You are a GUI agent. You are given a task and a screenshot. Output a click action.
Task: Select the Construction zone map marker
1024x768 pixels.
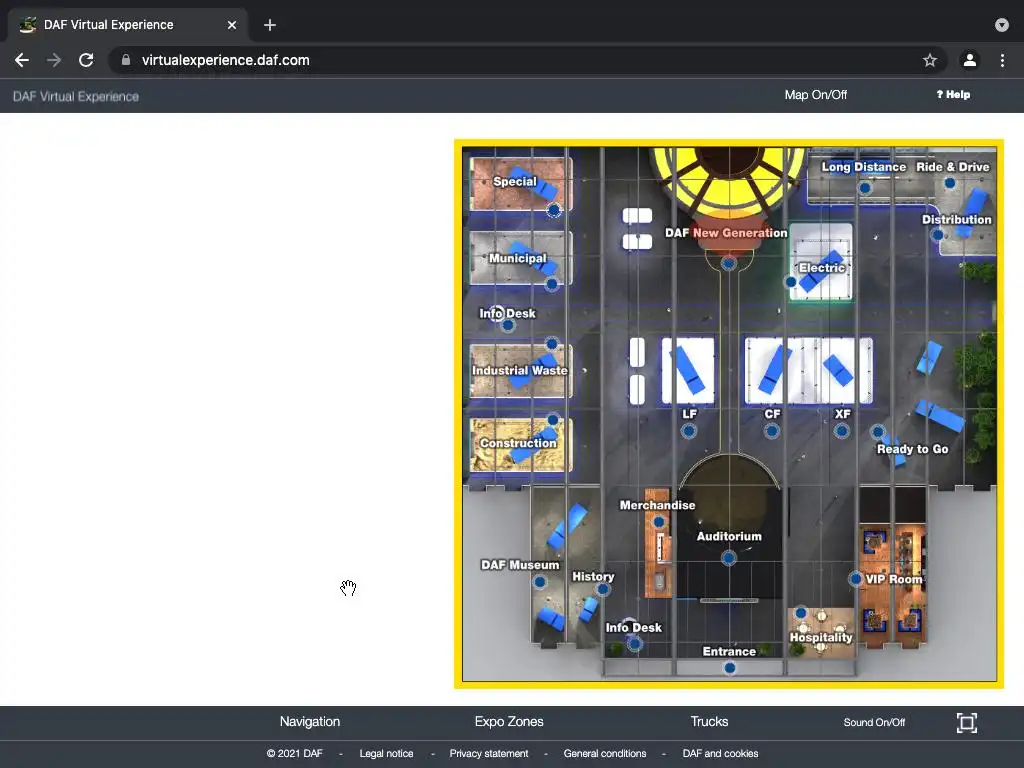(x=553, y=420)
